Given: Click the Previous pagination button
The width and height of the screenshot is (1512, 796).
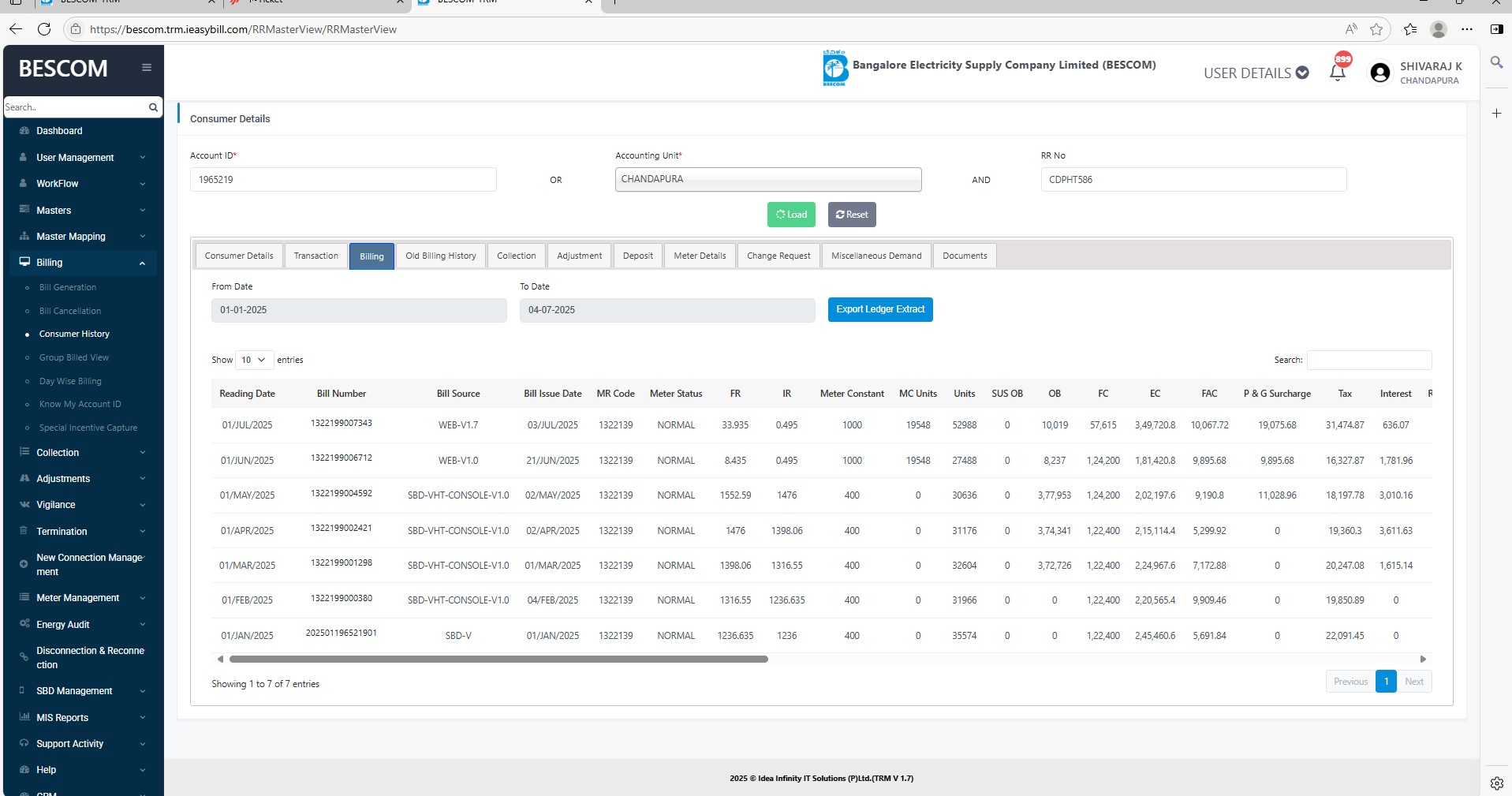Looking at the screenshot, I should tap(1350, 682).
